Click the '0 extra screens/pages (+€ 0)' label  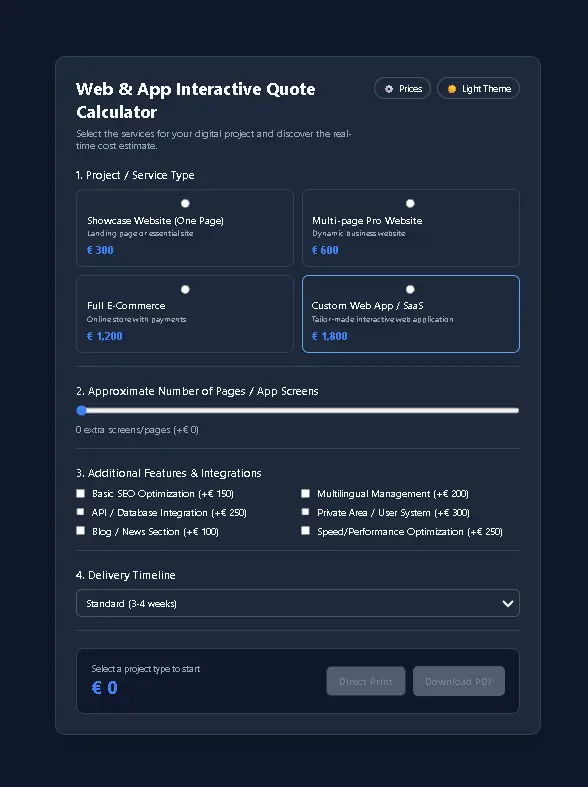pyautogui.click(x=137, y=430)
